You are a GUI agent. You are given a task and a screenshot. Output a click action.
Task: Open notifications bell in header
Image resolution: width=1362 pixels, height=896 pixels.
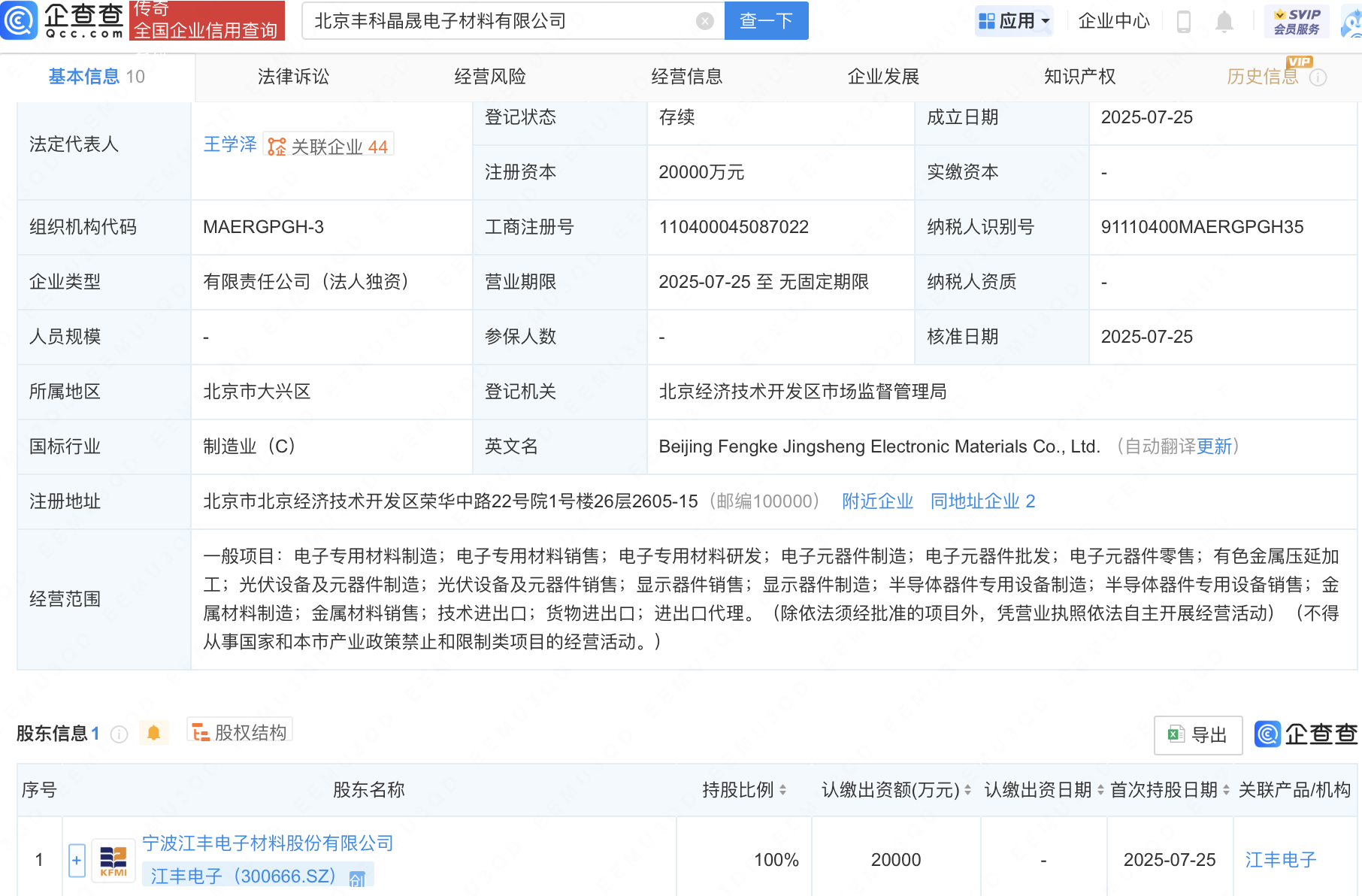pyautogui.click(x=1224, y=22)
